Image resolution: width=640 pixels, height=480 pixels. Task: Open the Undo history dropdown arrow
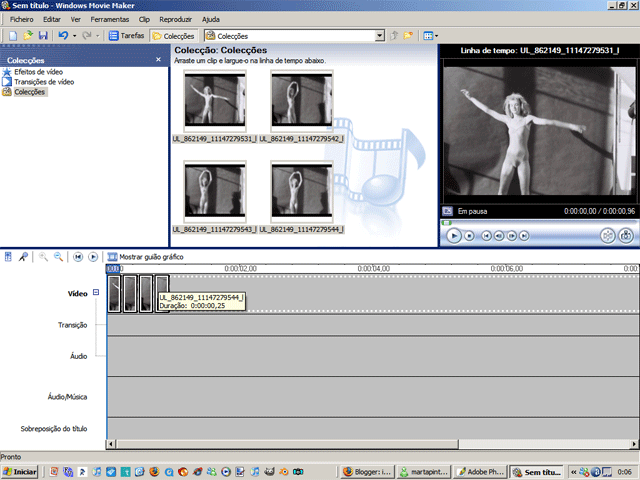(74, 36)
